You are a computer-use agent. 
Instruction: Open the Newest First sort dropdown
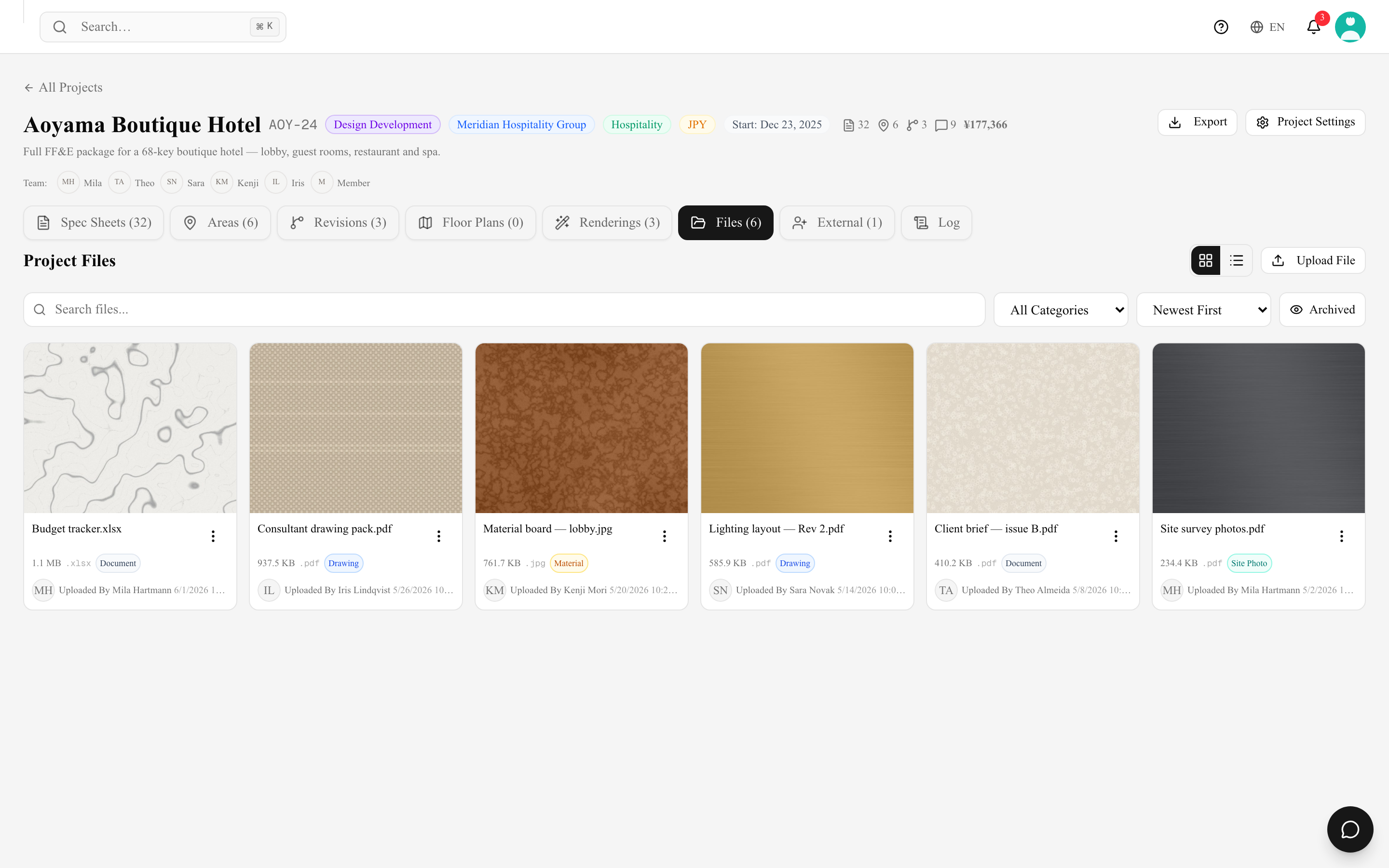point(1204,310)
